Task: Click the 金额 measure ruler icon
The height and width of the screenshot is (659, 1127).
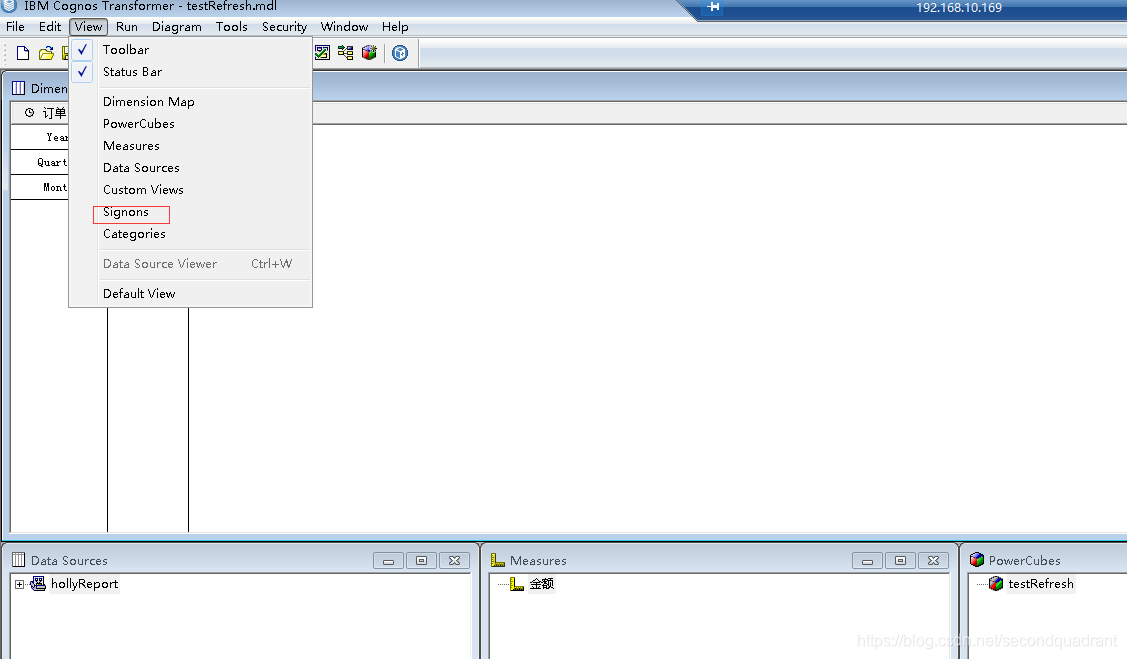Action: point(517,584)
